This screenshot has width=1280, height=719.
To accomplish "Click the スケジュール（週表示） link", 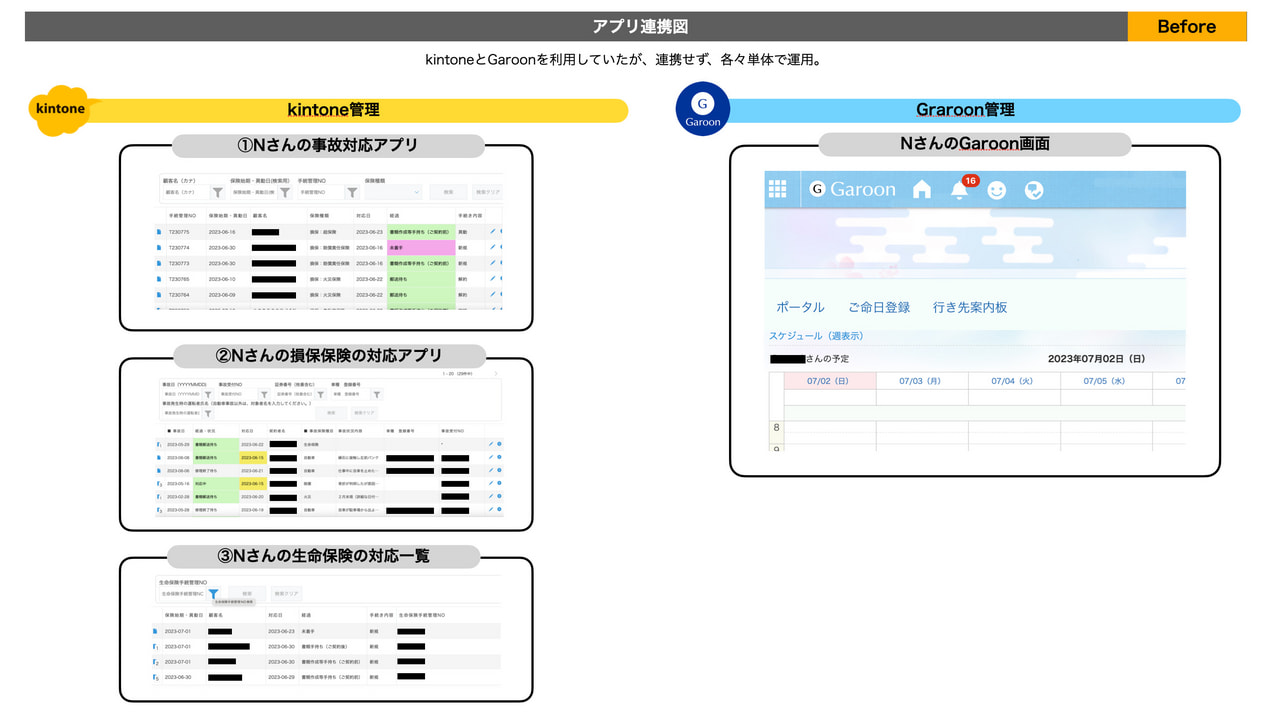I will (816, 336).
